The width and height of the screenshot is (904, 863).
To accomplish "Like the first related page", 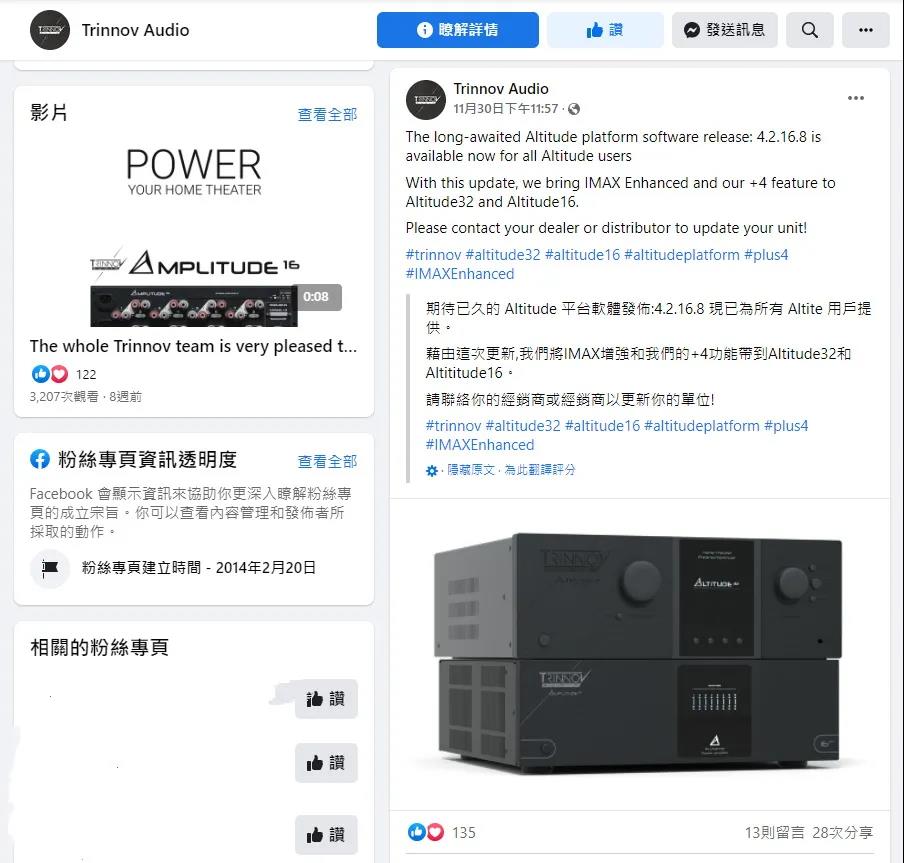I will coord(326,699).
